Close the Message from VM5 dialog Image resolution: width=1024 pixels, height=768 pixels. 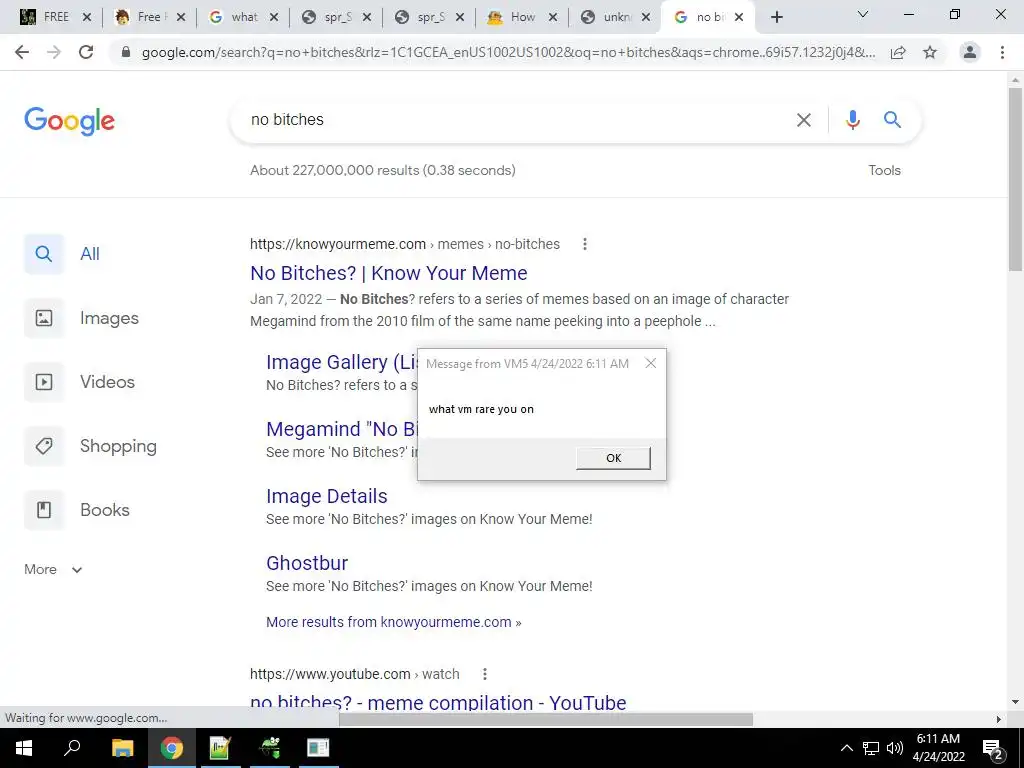650,363
